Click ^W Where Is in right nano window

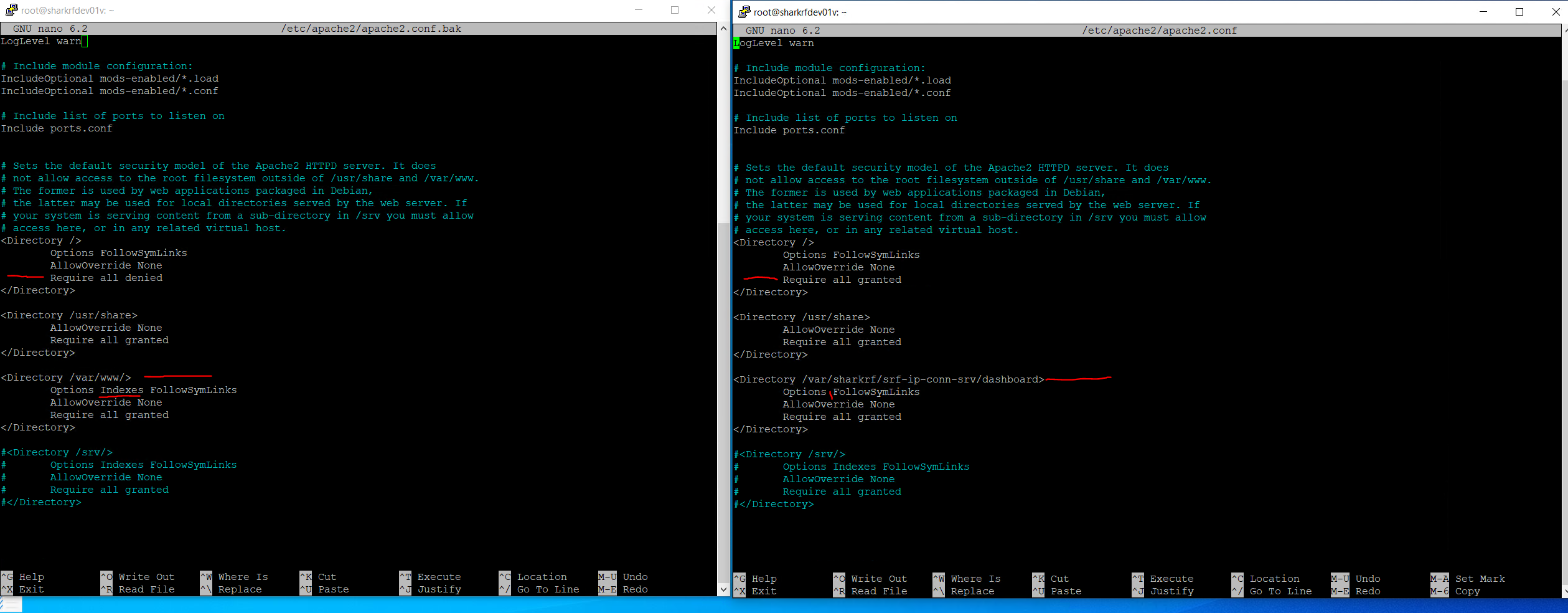click(x=967, y=579)
